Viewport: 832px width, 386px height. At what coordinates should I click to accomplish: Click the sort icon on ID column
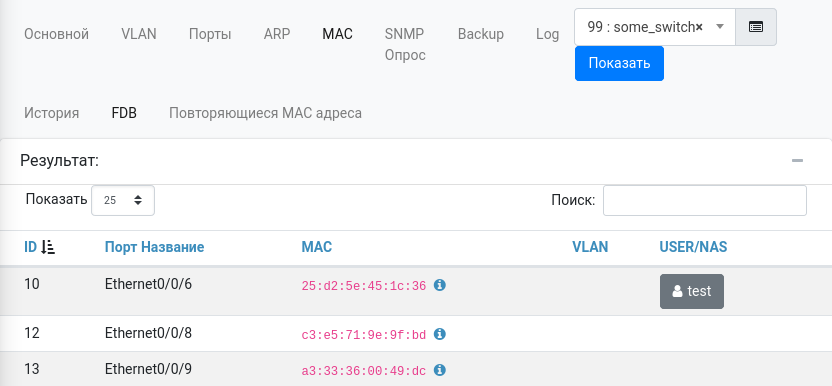[48, 247]
